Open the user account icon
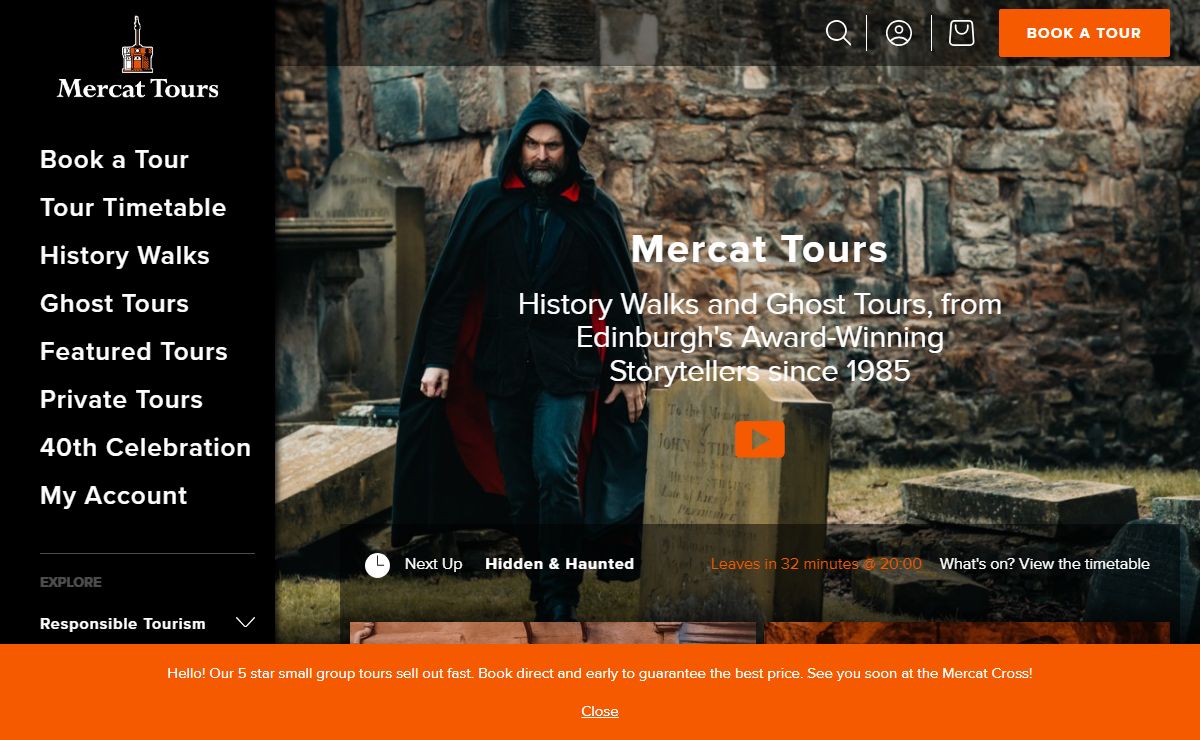The width and height of the screenshot is (1200, 740). pos(899,33)
